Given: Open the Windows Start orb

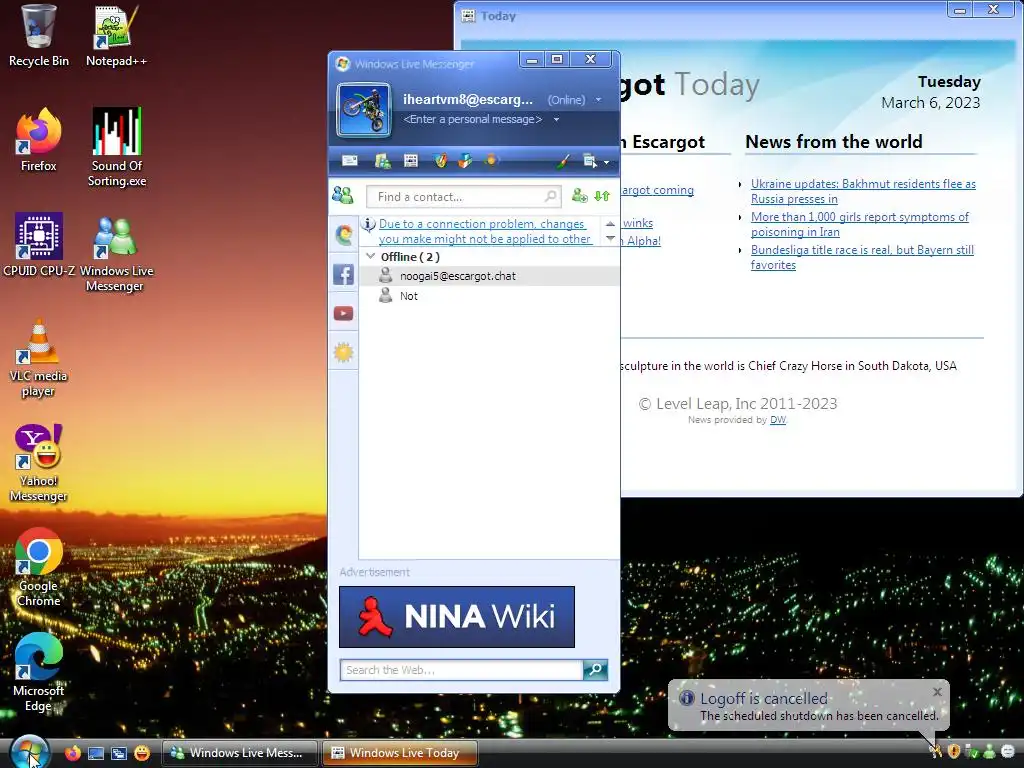Looking at the screenshot, I should (x=29, y=752).
